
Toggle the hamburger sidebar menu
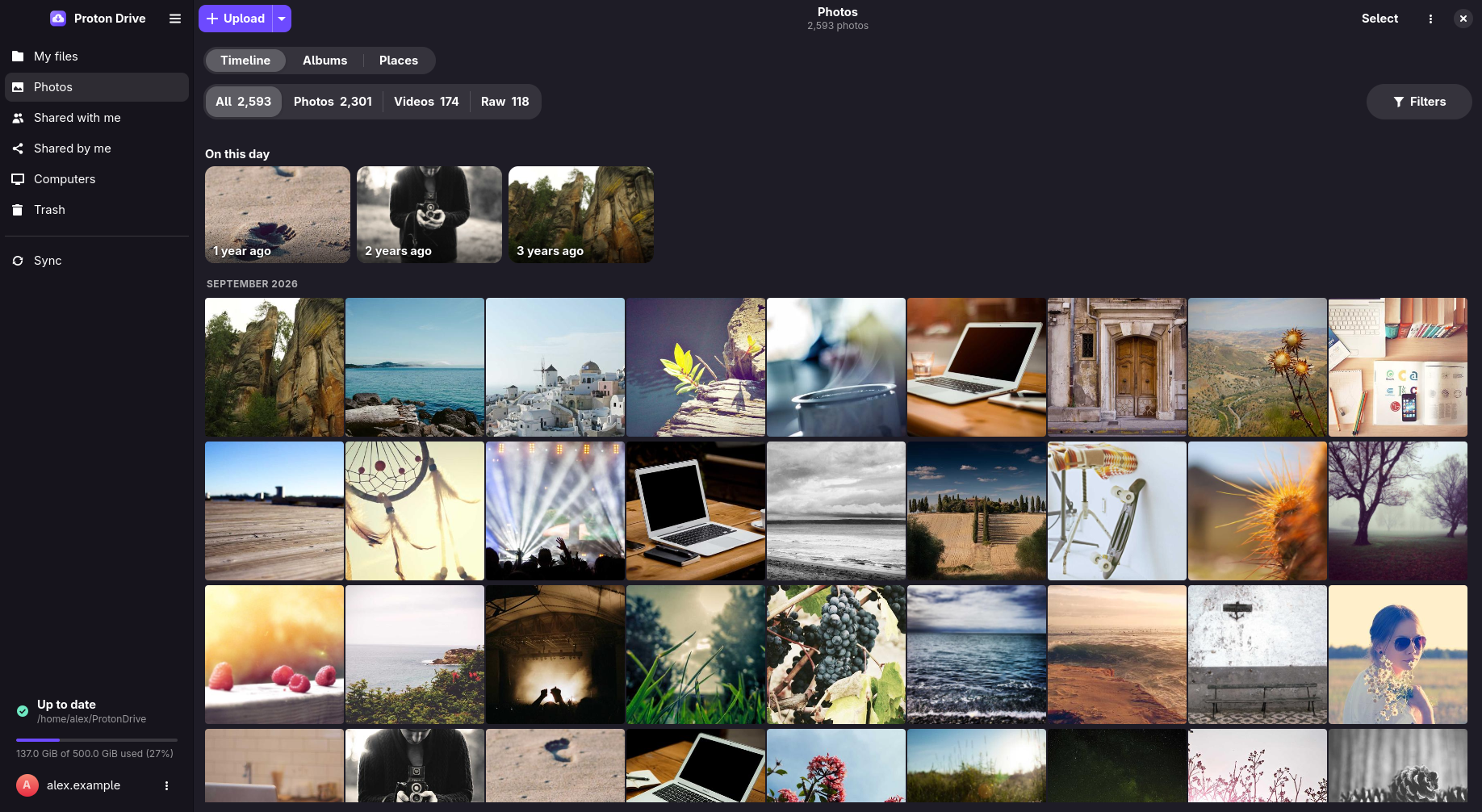point(175,19)
